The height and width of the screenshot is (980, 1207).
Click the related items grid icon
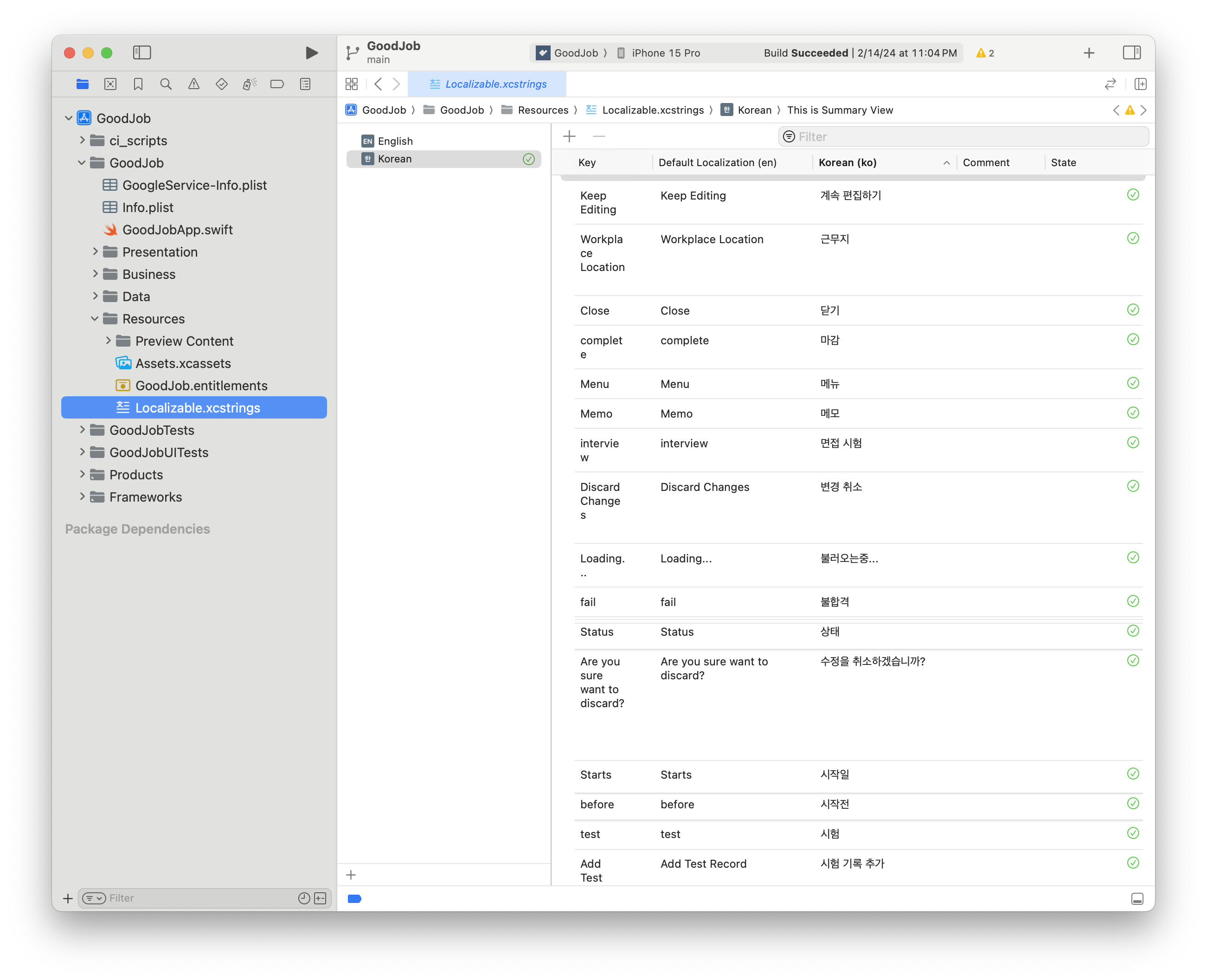(352, 84)
